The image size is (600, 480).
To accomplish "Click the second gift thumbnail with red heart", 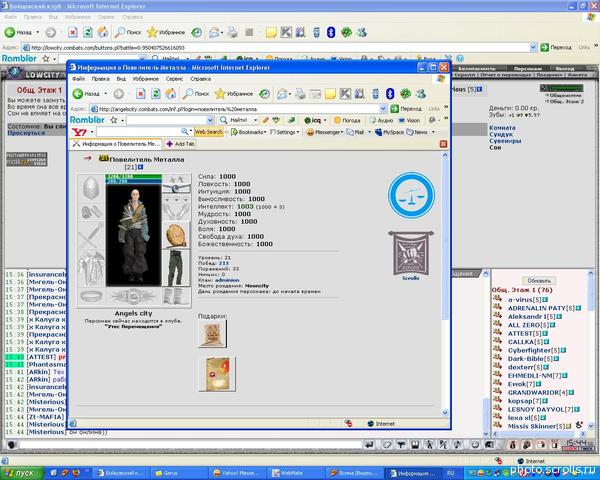I will coord(217,374).
